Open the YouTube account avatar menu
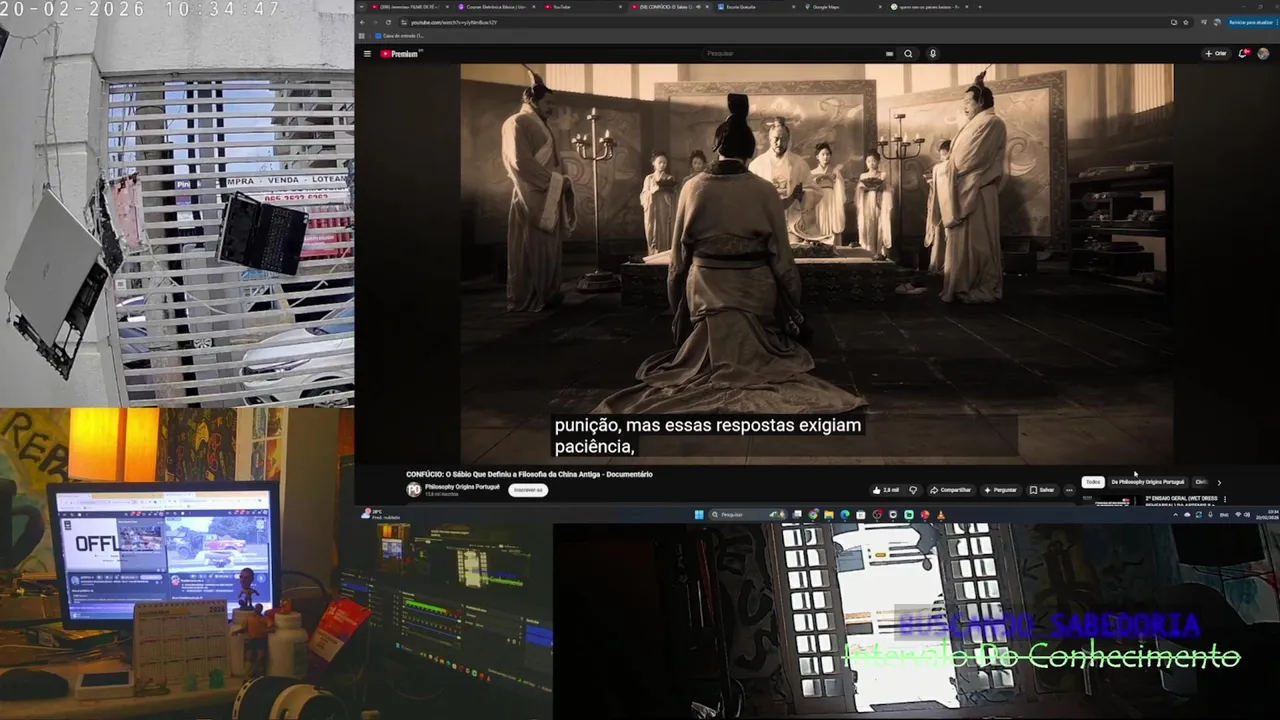 coord(1263,54)
